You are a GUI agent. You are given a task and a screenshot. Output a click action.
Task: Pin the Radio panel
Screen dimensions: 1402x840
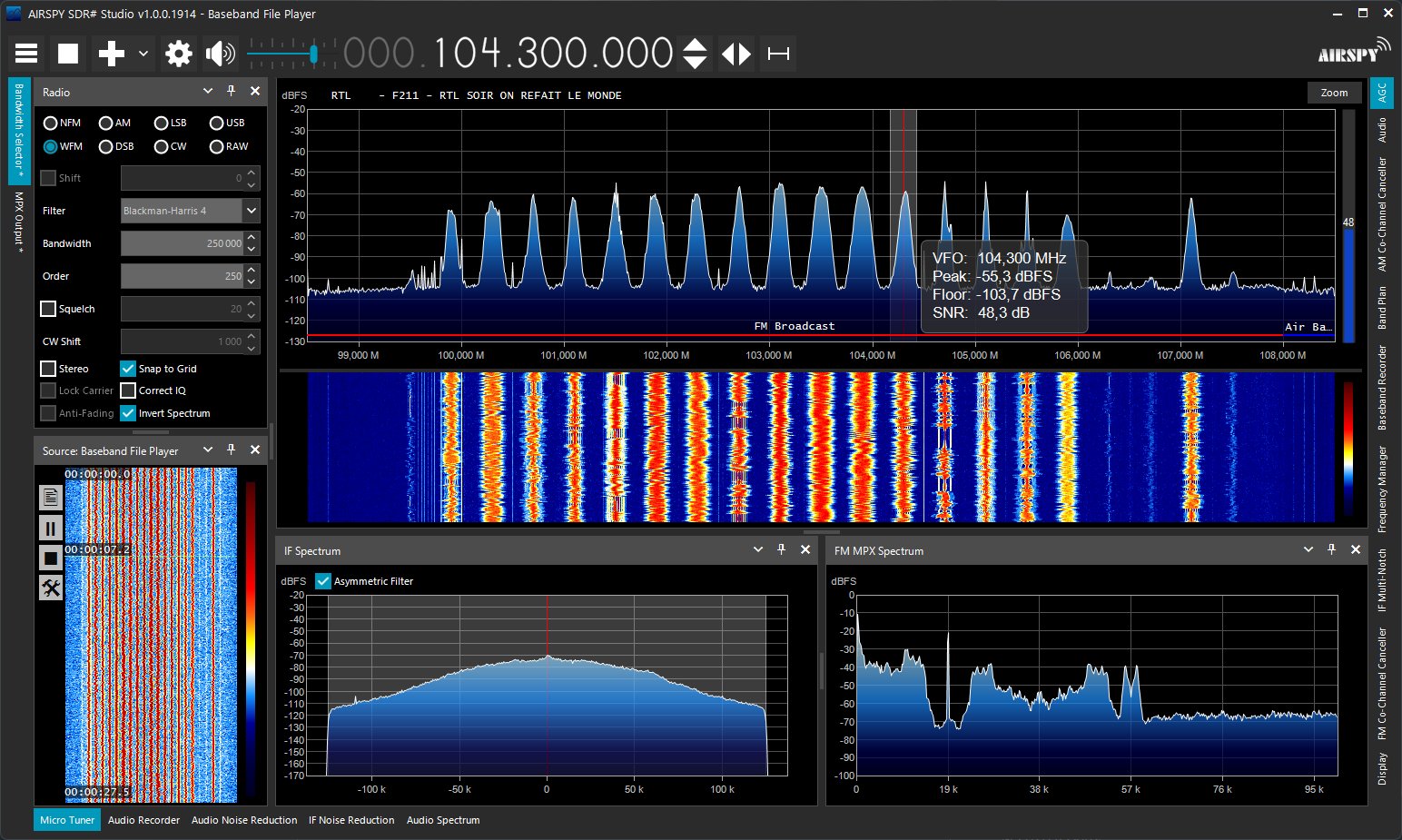click(231, 92)
